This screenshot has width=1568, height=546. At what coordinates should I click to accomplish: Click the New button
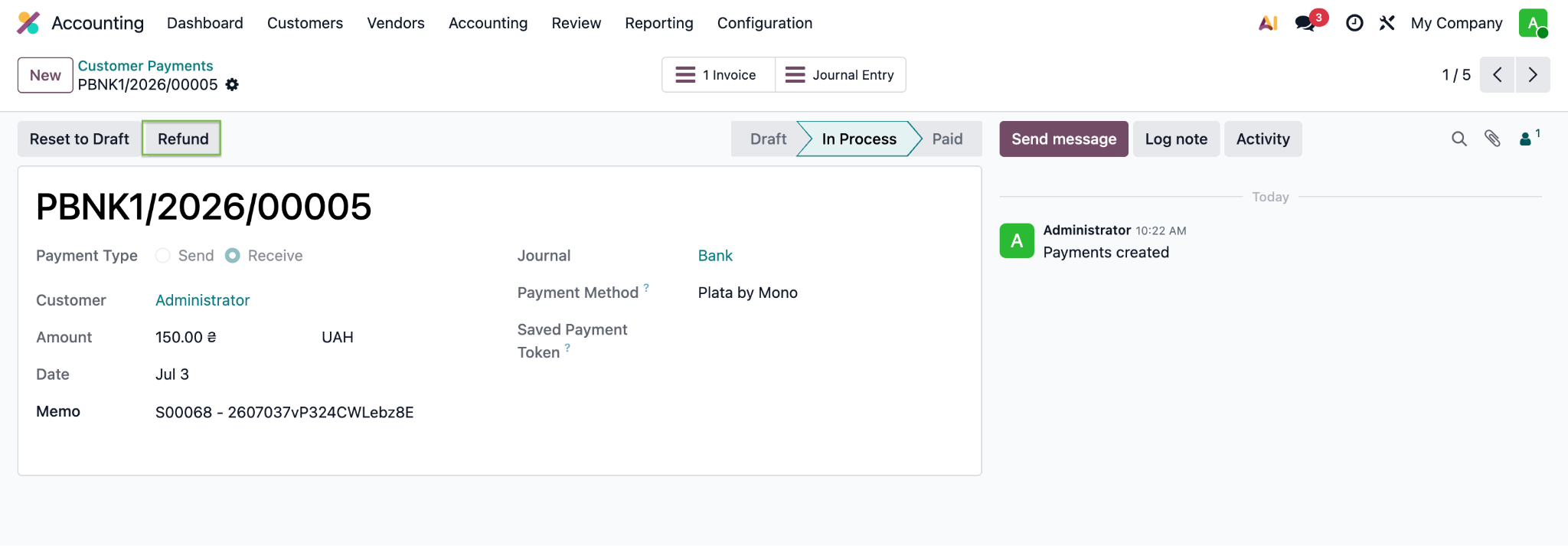pyautogui.click(x=45, y=75)
